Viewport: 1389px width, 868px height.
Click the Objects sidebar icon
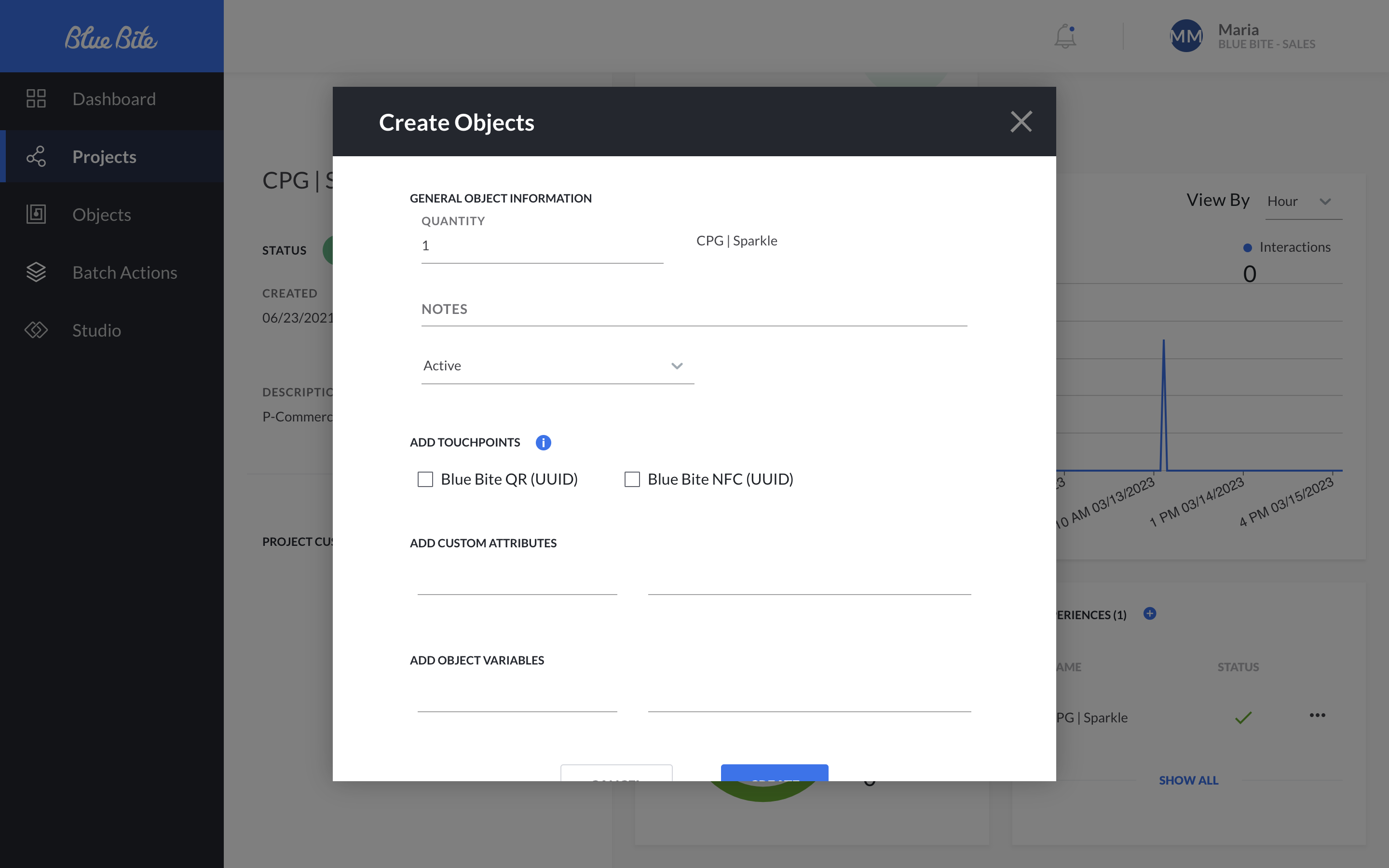(x=36, y=214)
